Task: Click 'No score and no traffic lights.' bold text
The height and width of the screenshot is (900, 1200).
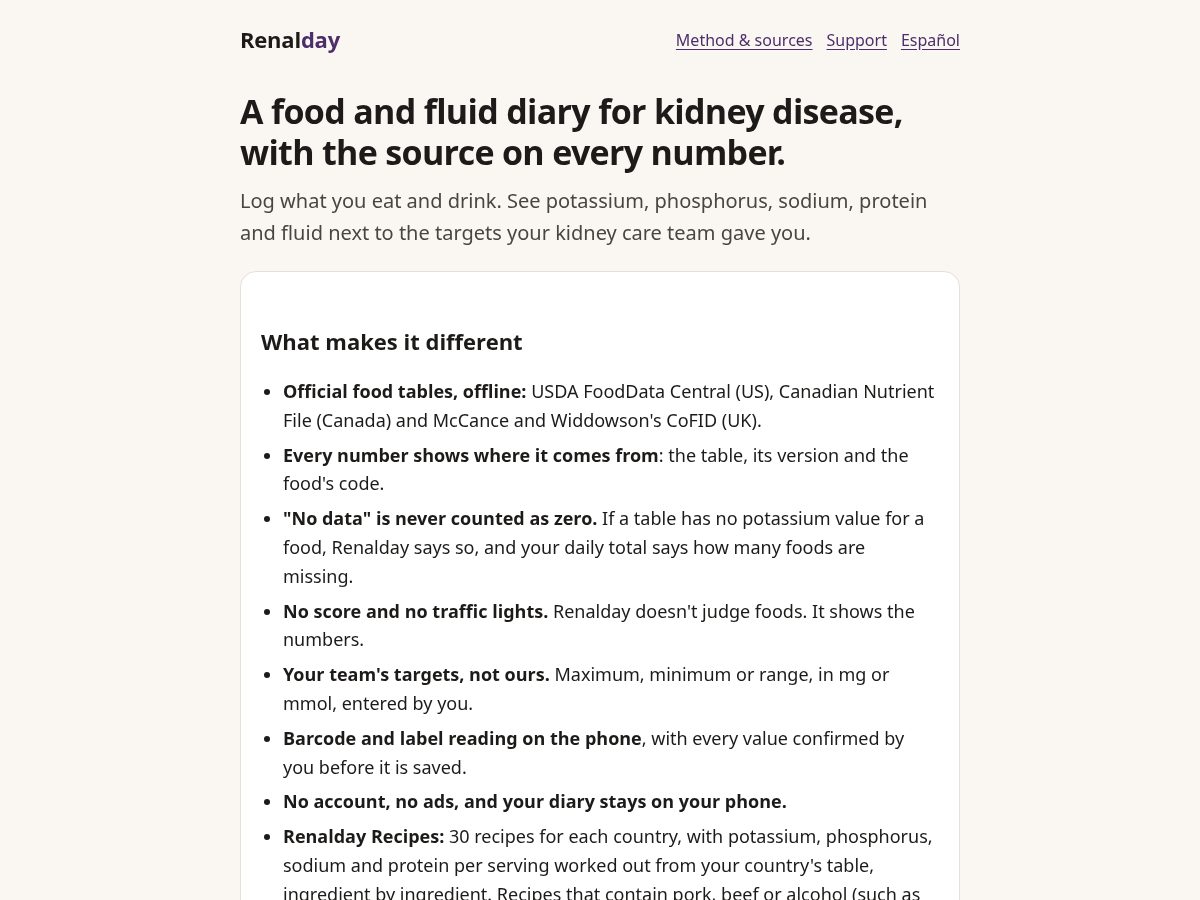Action: (415, 611)
